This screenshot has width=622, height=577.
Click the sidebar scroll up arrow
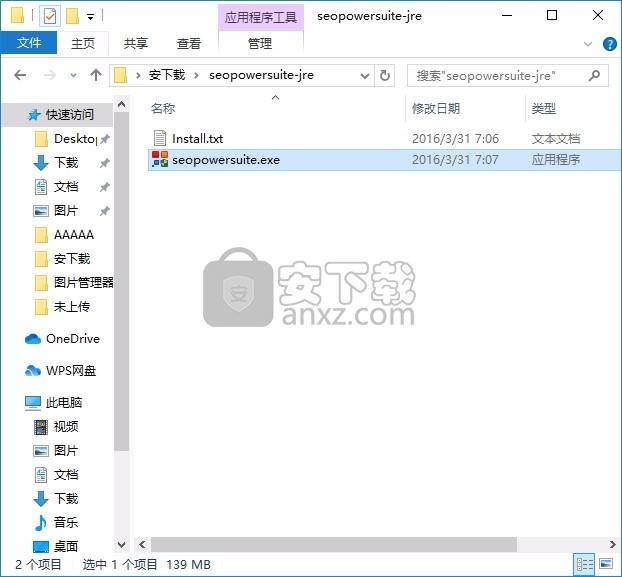tap(121, 105)
